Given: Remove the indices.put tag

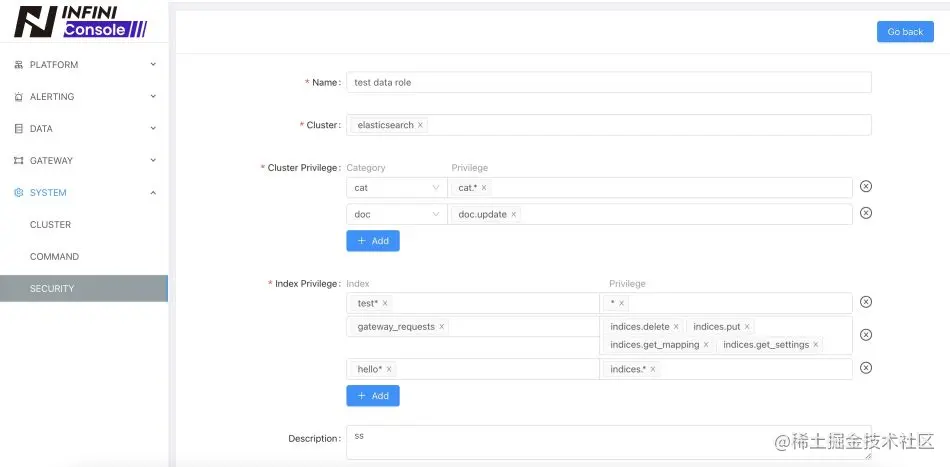Looking at the screenshot, I should point(747,326).
